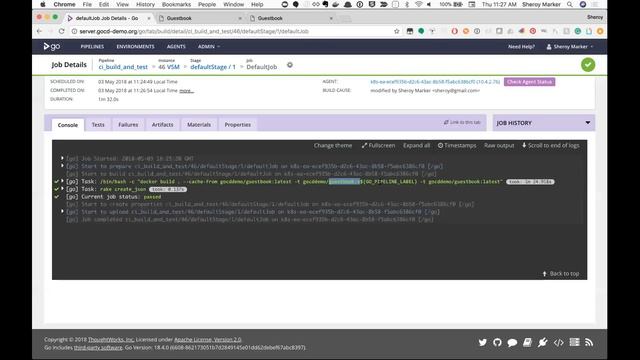Open the server list icon in the footer
This screenshot has width=640, height=360.
(x=574, y=342)
